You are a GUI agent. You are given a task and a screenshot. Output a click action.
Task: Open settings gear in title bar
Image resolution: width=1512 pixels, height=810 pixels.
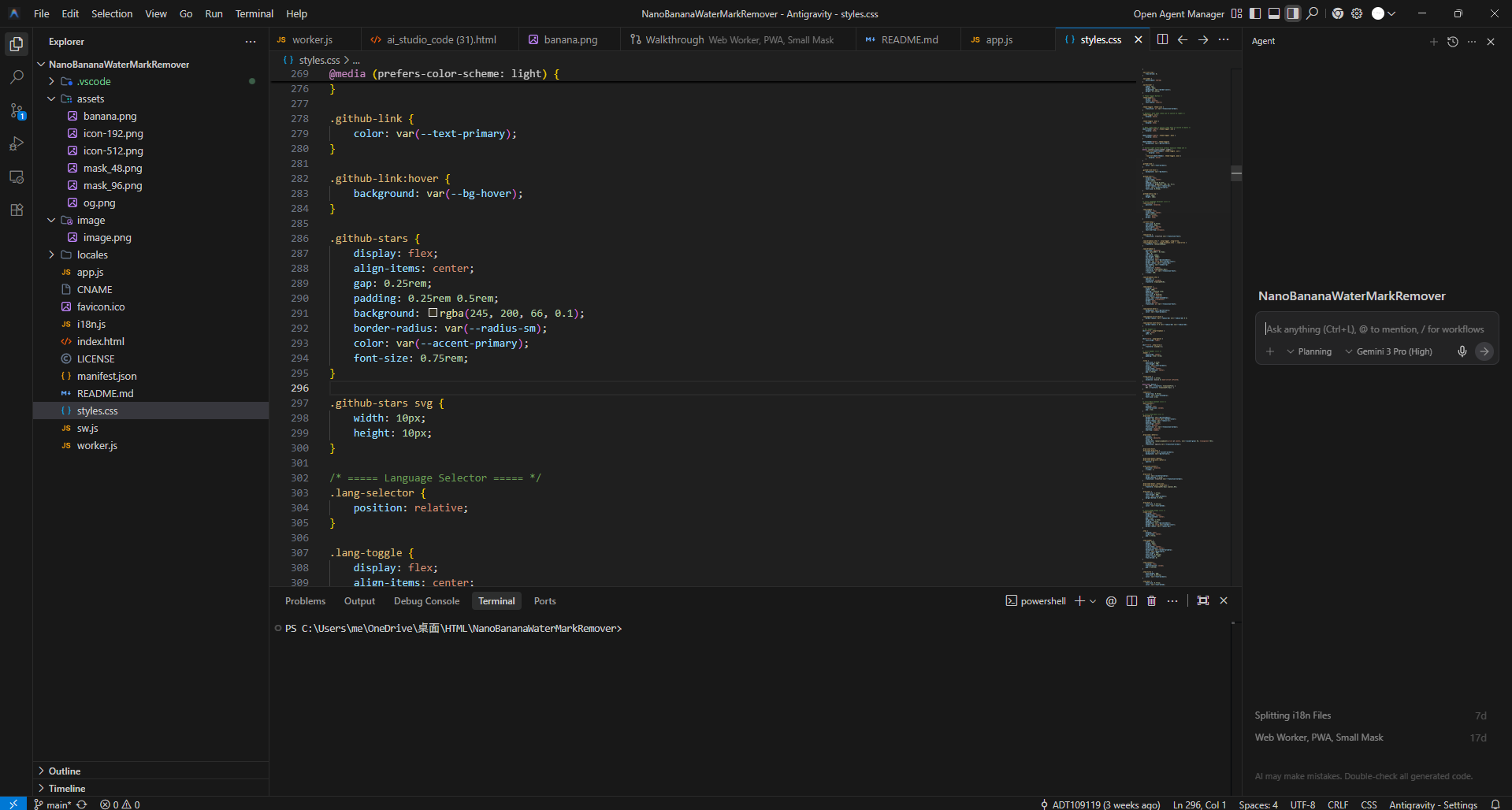1357,13
